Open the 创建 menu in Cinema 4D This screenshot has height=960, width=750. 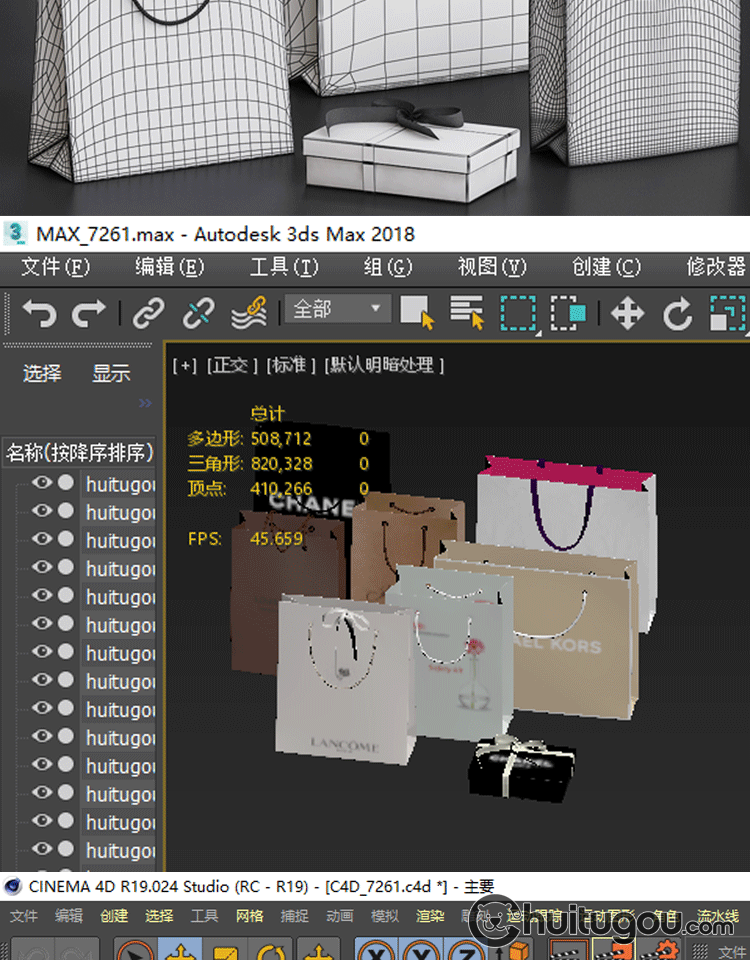point(114,916)
